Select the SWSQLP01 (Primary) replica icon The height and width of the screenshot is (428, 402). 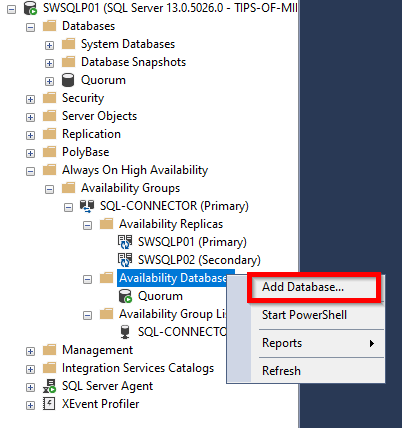point(125,242)
